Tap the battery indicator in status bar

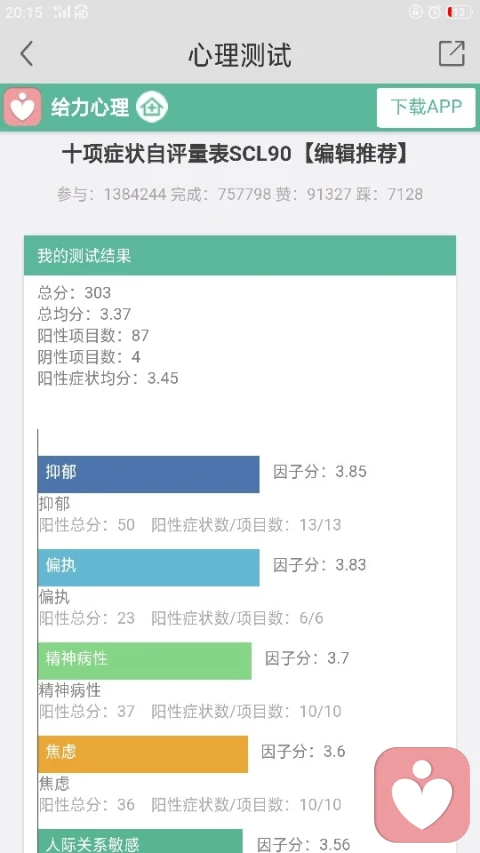[x=459, y=12]
